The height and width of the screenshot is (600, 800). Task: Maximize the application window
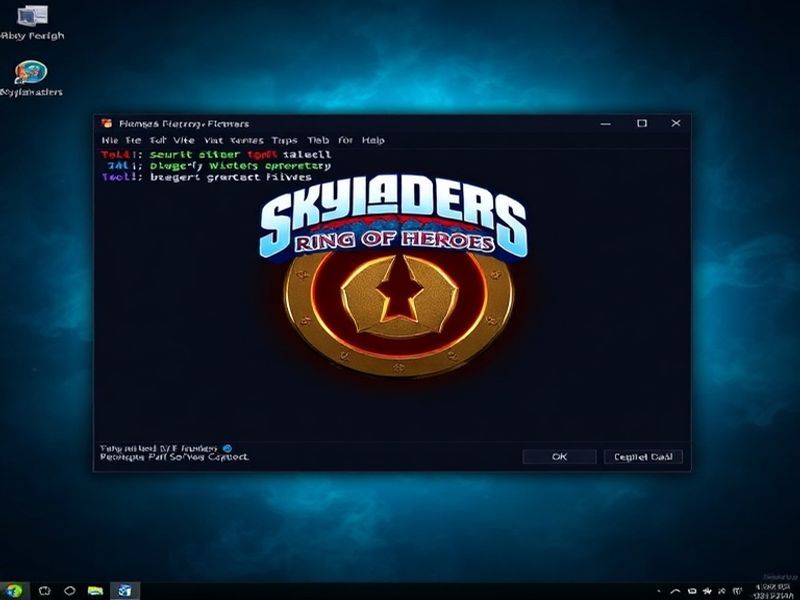click(x=642, y=123)
